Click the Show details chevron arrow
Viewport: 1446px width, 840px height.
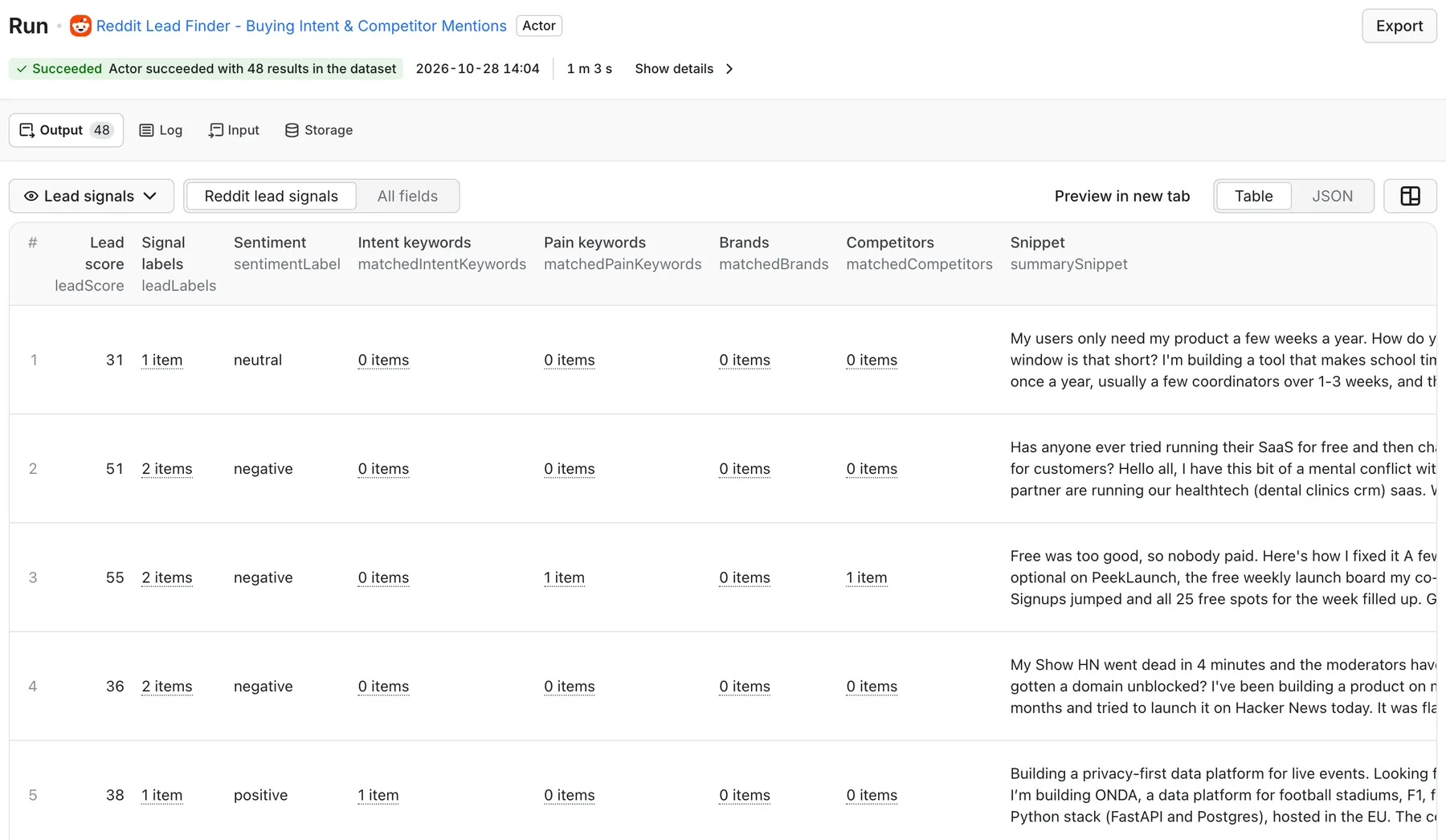click(729, 69)
